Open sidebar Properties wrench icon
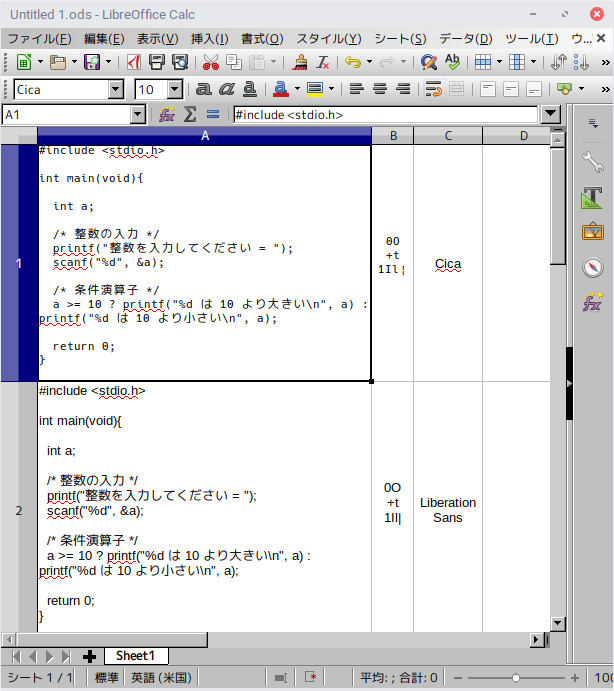This screenshot has height=691, width=614. coord(592,162)
